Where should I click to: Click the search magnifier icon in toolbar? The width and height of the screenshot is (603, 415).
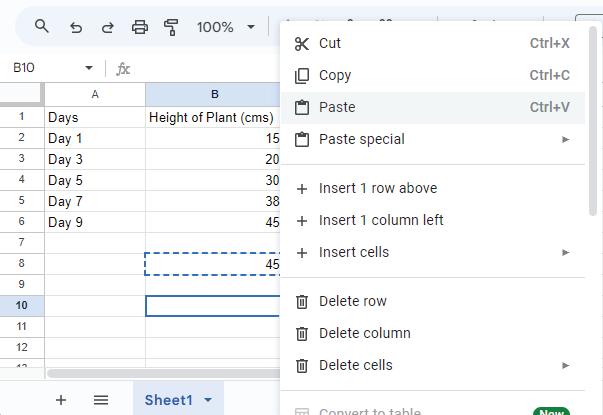[x=42, y=27]
